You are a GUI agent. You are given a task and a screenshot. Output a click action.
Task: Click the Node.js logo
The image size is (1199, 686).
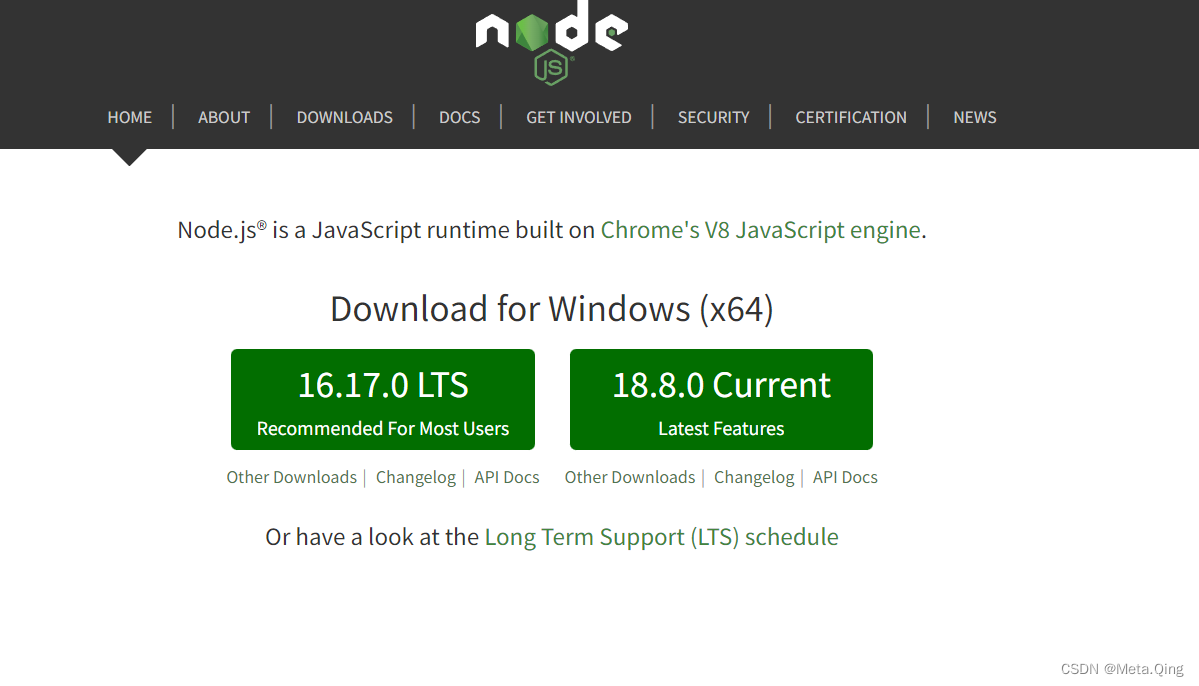click(x=551, y=42)
